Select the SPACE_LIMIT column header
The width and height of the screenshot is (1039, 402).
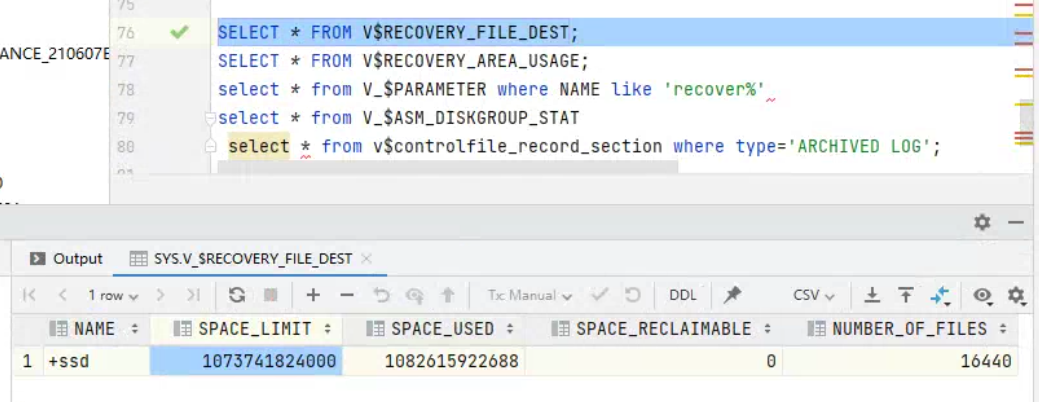[246, 328]
